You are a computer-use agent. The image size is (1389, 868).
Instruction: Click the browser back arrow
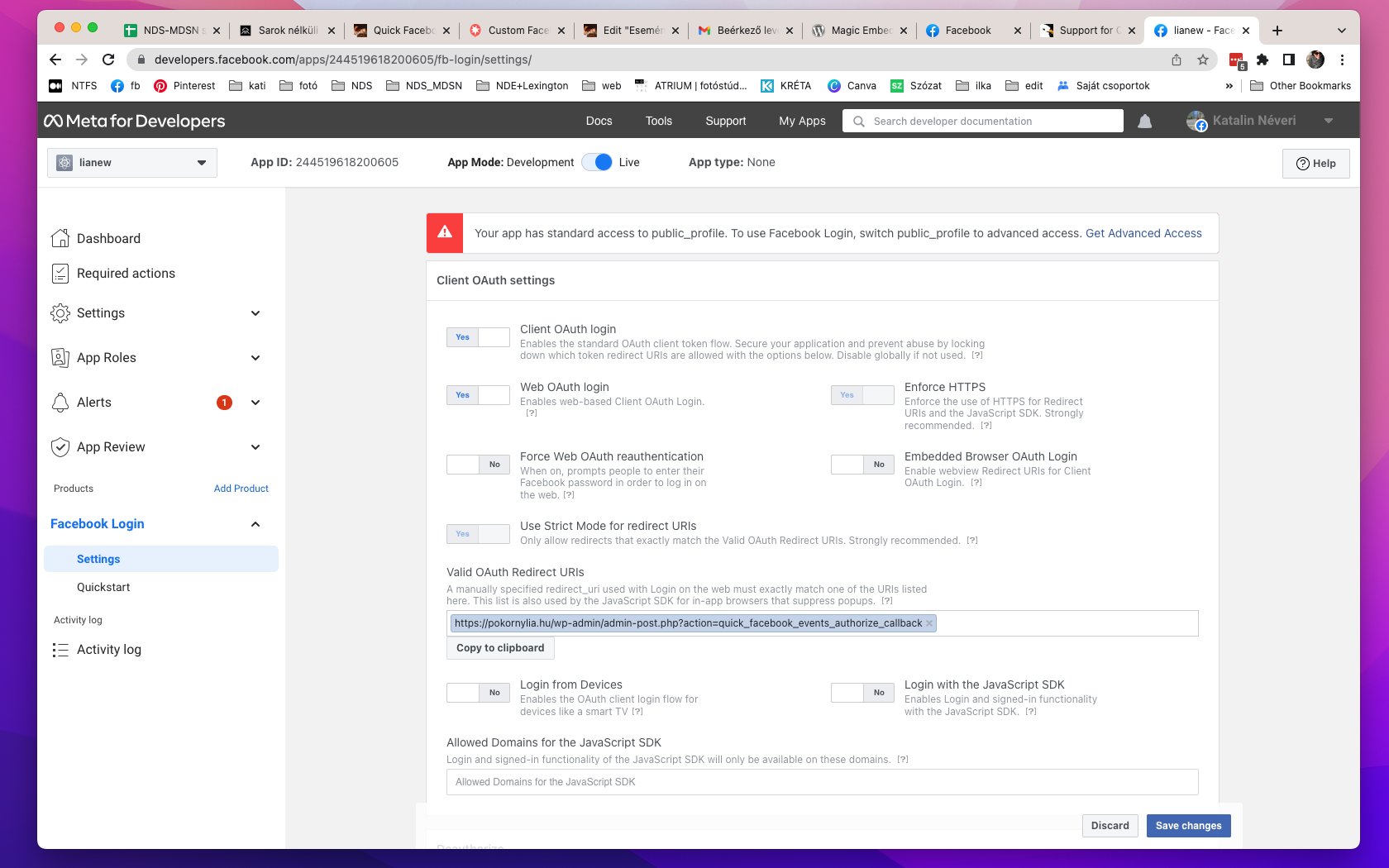click(55, 60)
